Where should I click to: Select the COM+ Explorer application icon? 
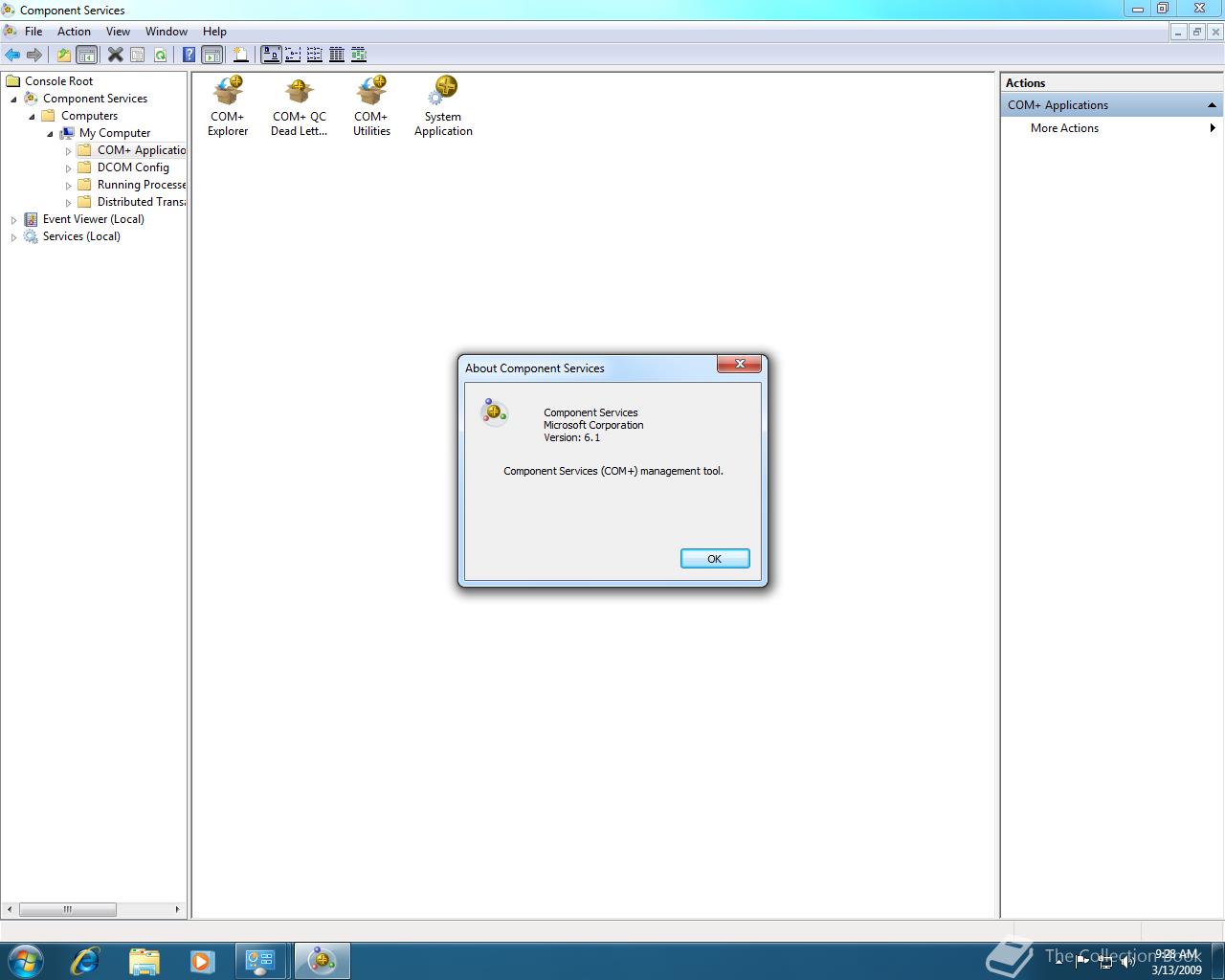click(228, 106)
